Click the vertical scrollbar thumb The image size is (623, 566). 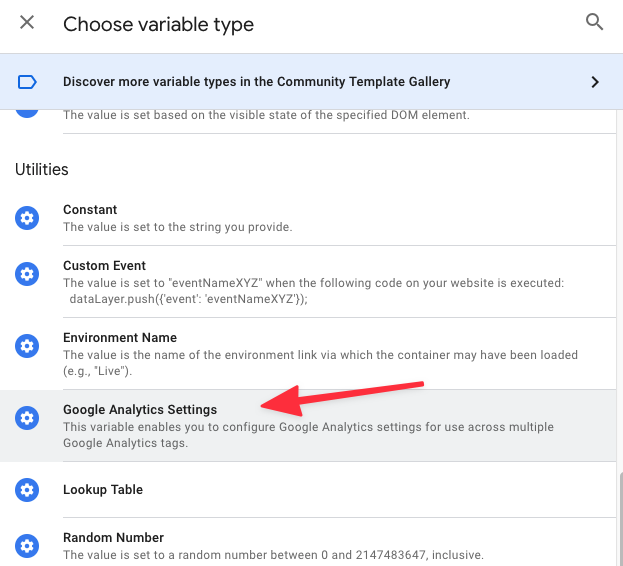click(x=620, y=519)
